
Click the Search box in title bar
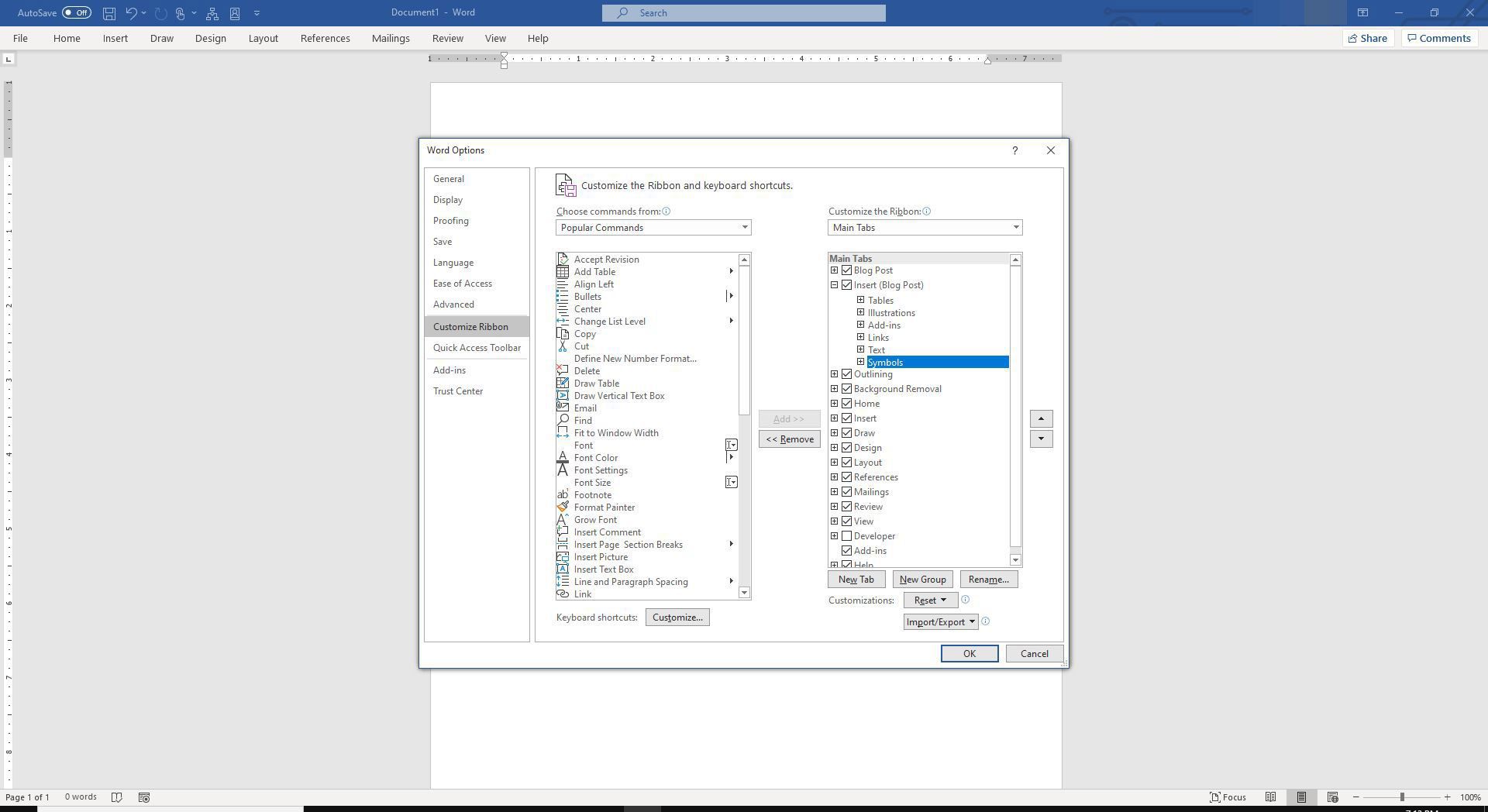coord(743,13)
